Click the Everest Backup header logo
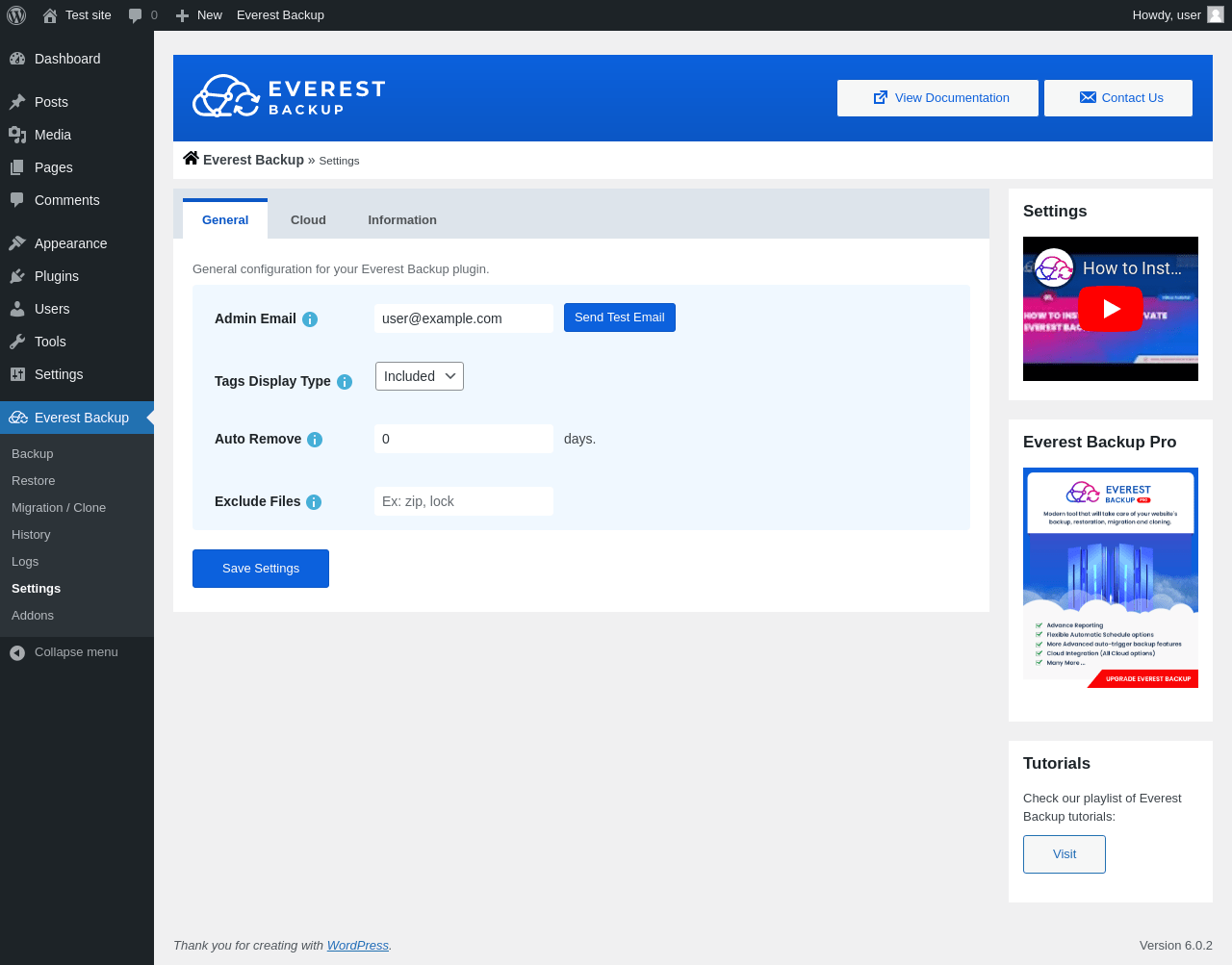Viewport: 1232px width, 965px height. tap(289, 96)
